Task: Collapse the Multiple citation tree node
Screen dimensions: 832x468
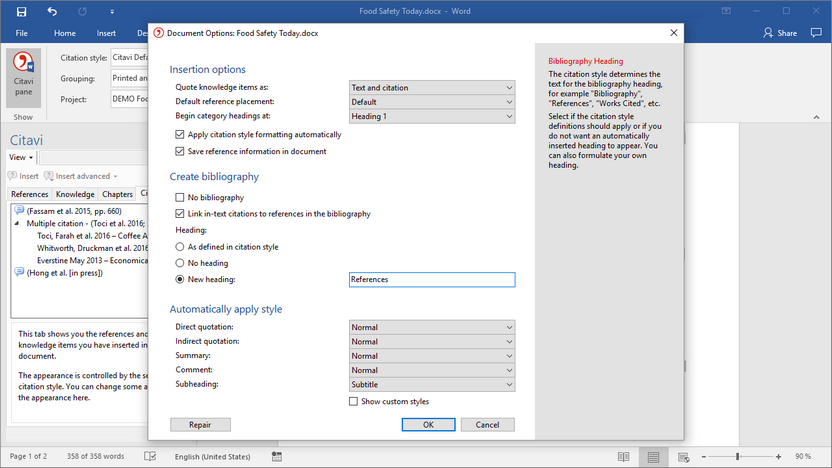Action: 17,223
